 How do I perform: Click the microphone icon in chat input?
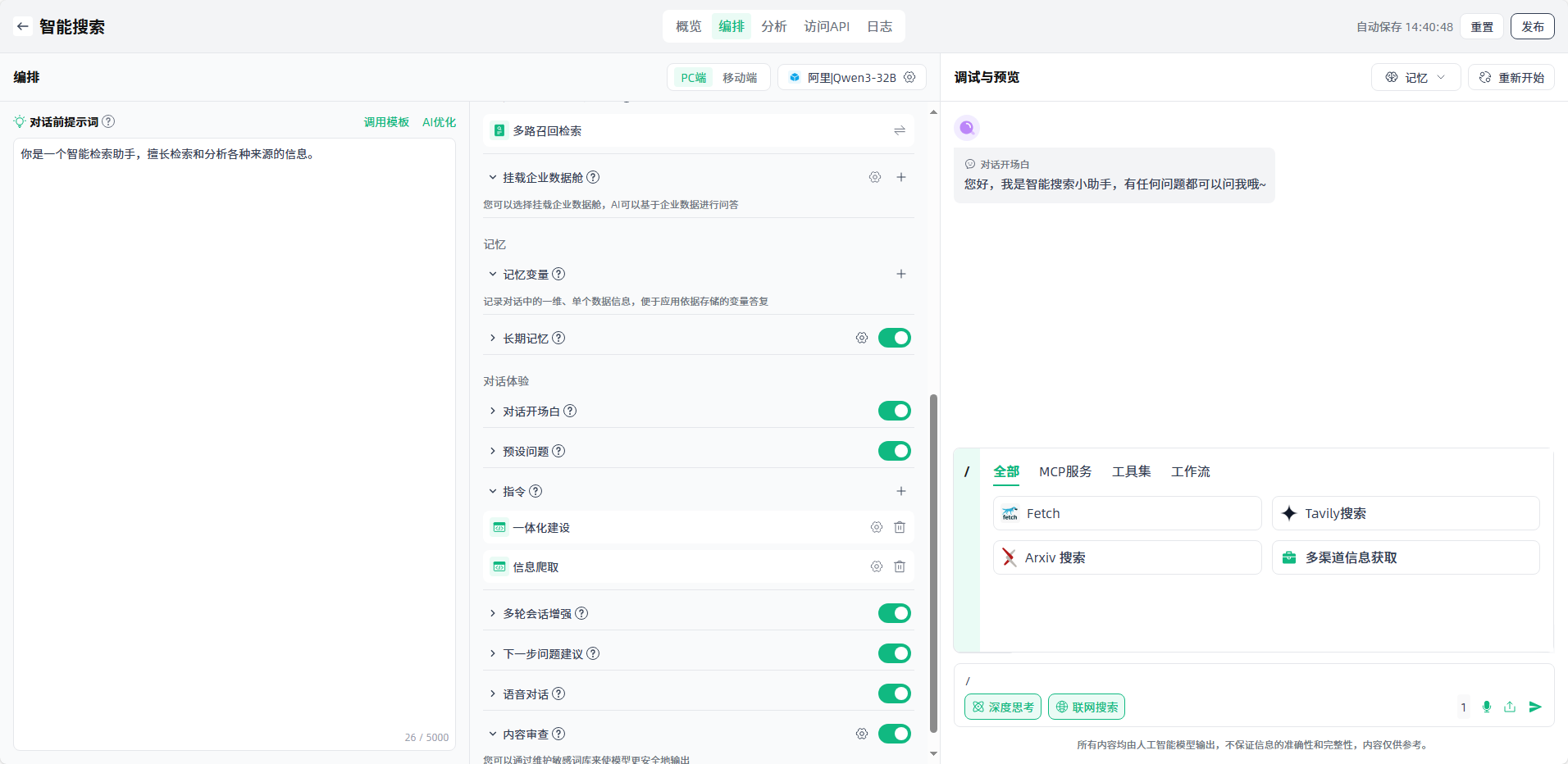(1487, 707)
